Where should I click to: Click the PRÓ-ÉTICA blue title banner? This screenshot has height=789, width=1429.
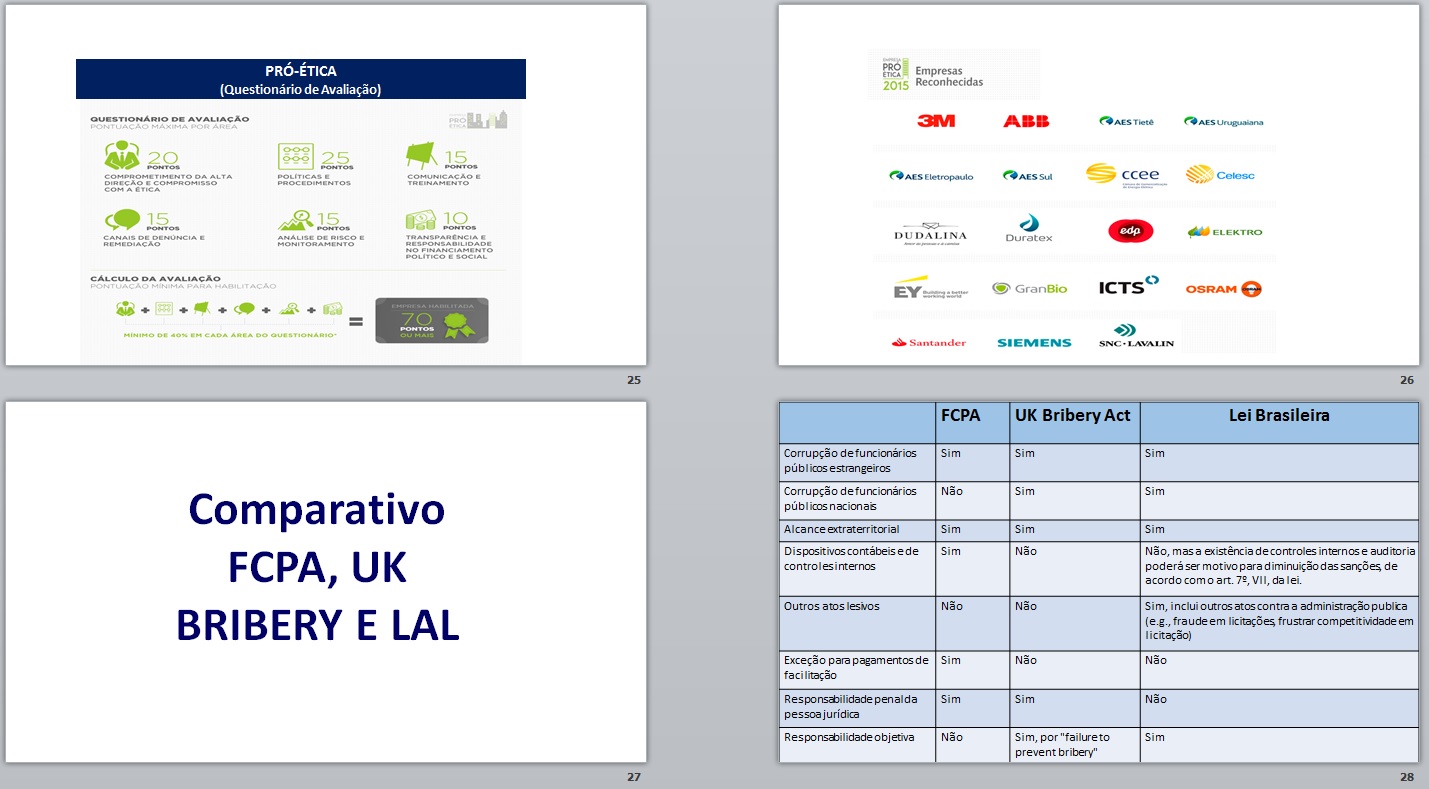click(301, 79)
